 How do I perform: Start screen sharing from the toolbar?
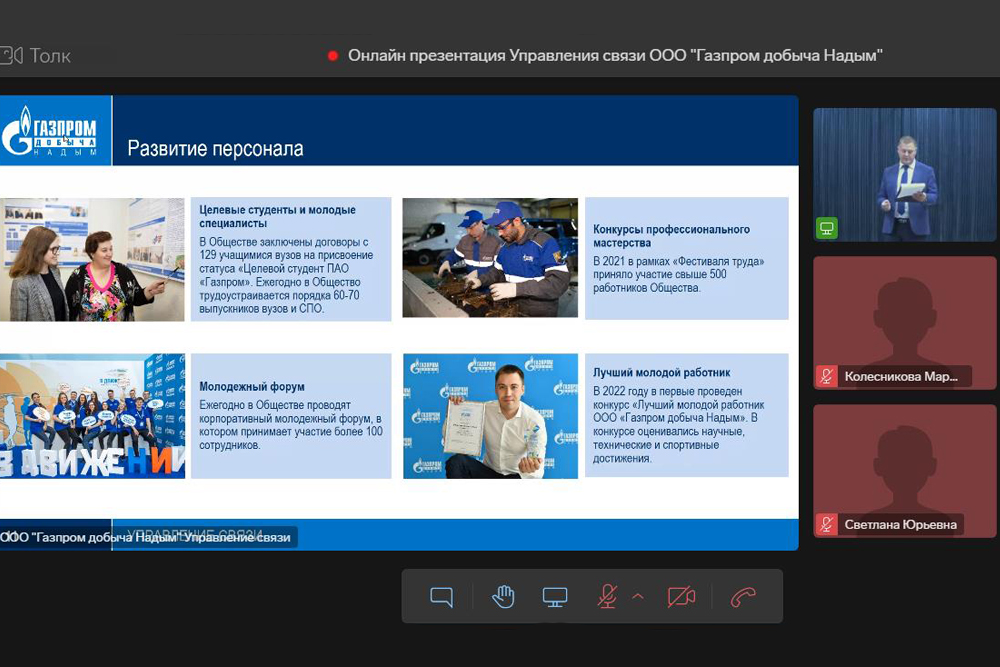(555, 597)
